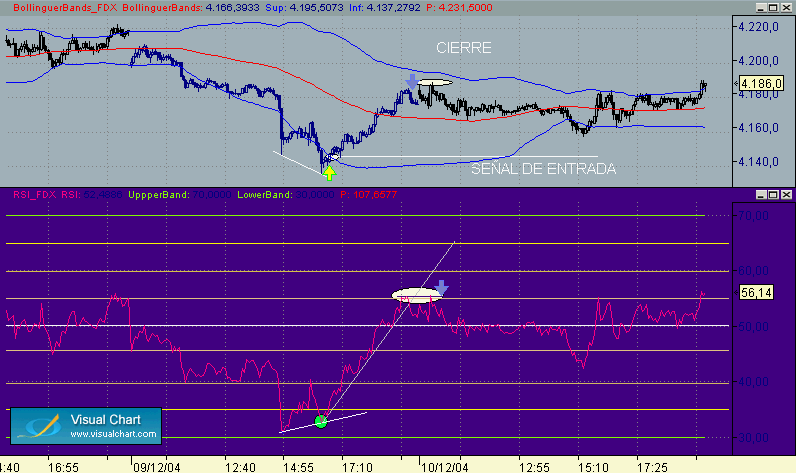
Task: Click the 12:40 time axis label
Action: pos(240,467)
